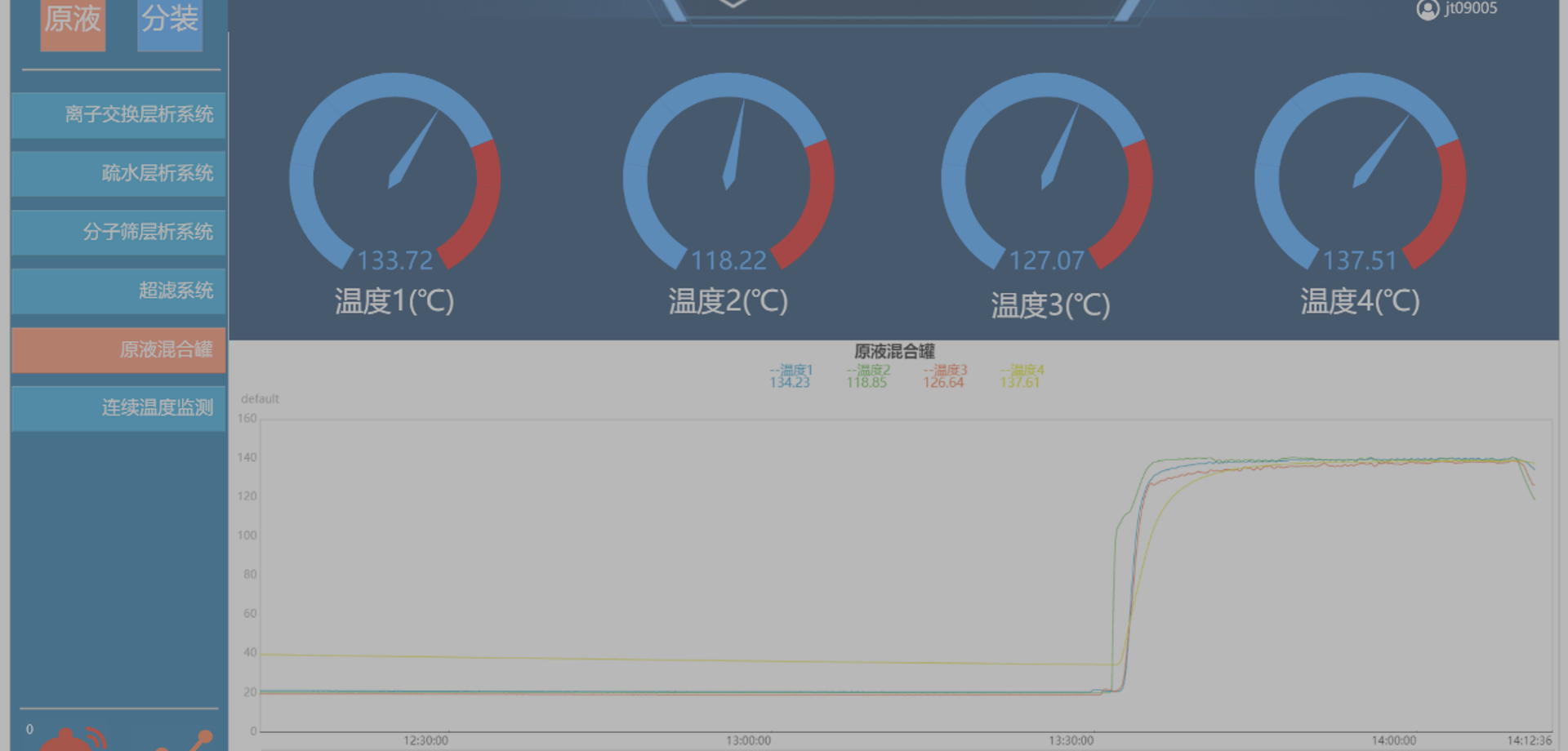The height and width of the screenshot is (751, 1568).
Task: Click the 温度1 gauge dial
Action: coord(394,173)
